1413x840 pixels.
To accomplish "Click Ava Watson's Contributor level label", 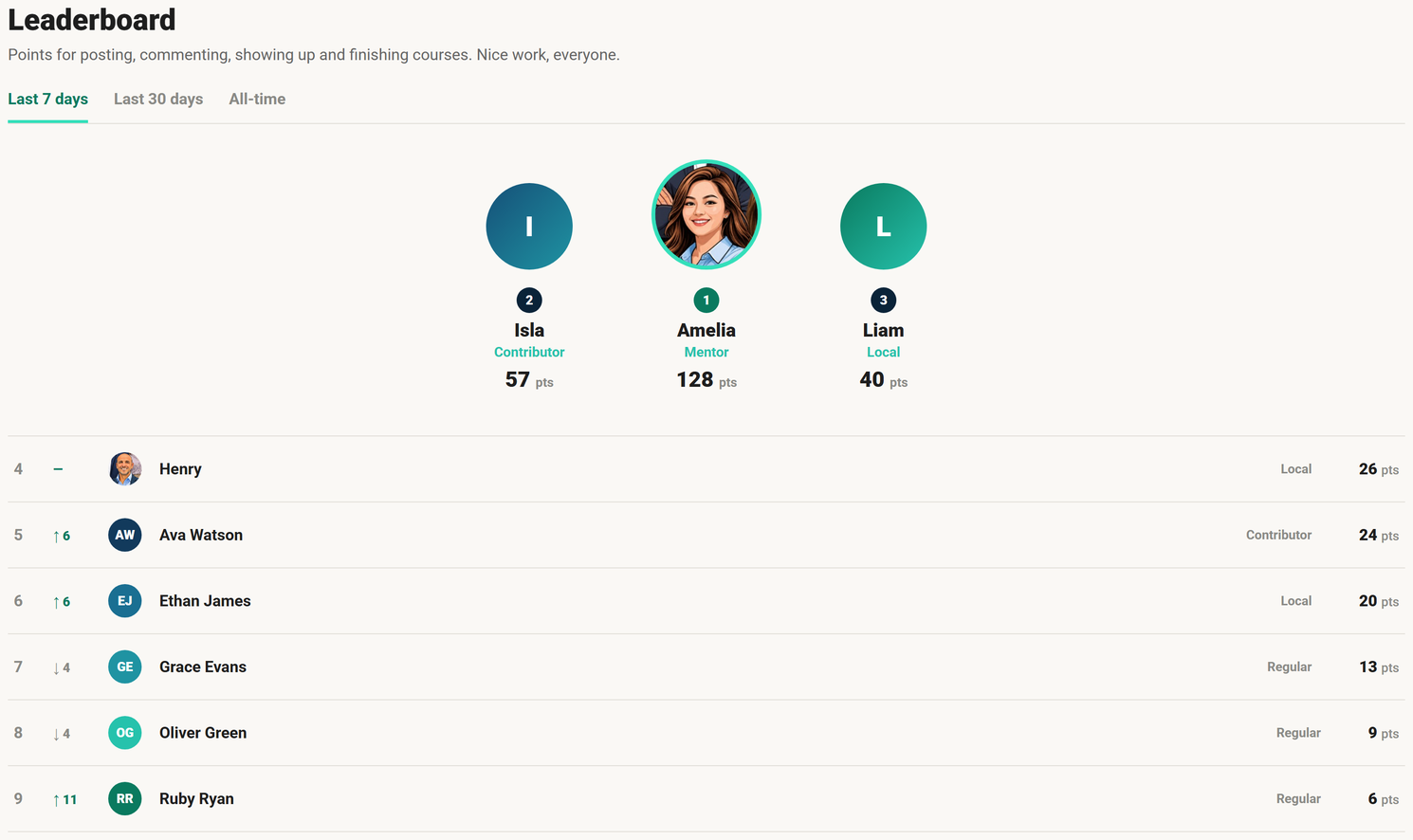I will 1278,535.
